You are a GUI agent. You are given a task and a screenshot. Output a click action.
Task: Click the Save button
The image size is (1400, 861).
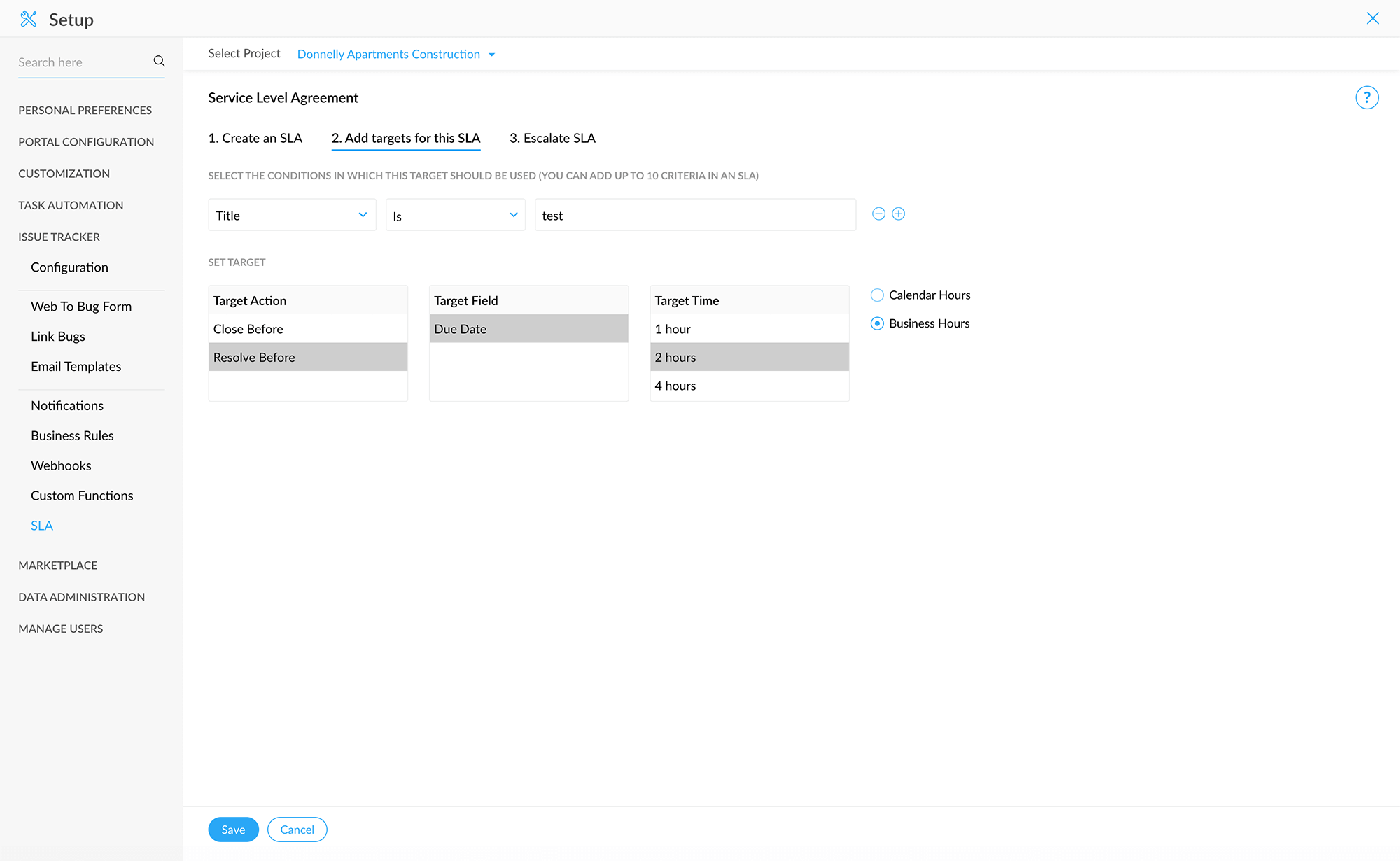[233, 829]
